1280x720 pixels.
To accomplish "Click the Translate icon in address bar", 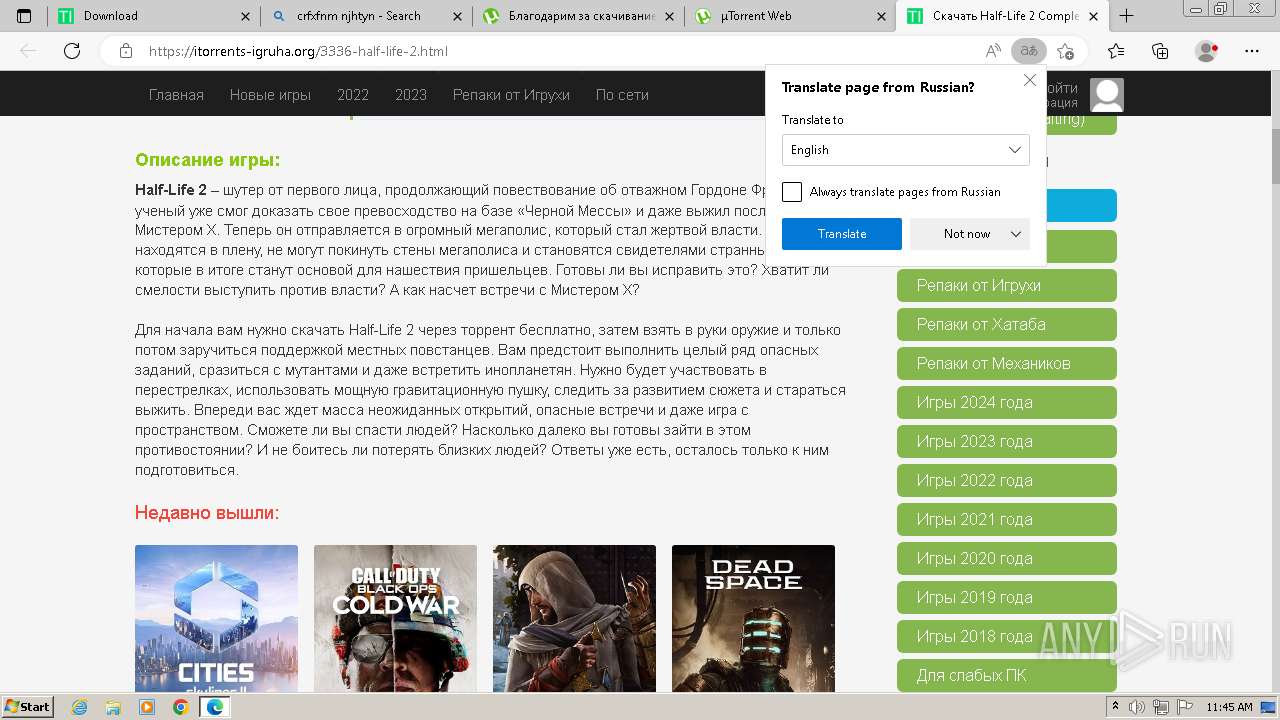I will (1028, 51).
